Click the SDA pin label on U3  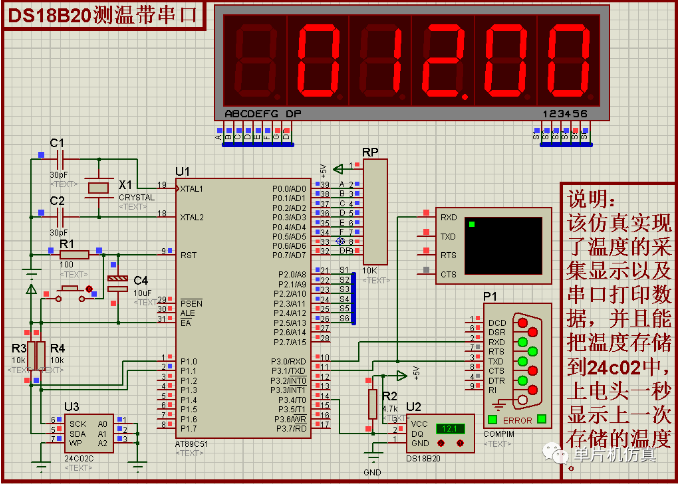pyautogui.click(x=78, y=434)
